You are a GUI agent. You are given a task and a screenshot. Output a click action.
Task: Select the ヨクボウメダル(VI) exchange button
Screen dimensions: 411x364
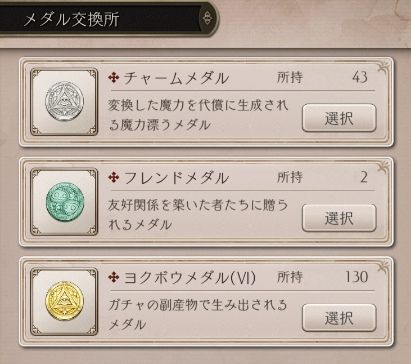tap(339, 318)
